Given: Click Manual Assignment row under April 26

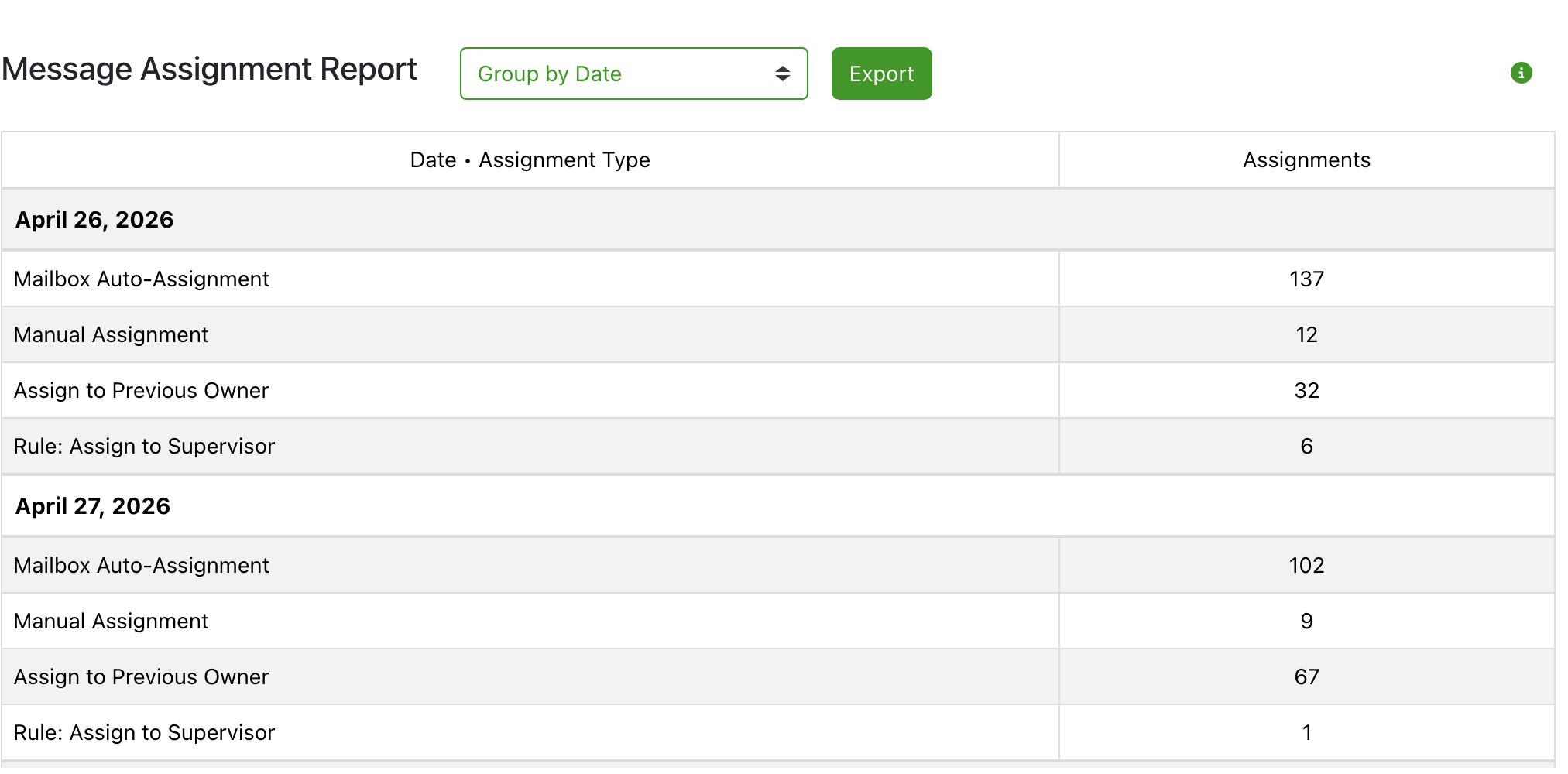Looking at the screenshot, I should tap(777, 334).
